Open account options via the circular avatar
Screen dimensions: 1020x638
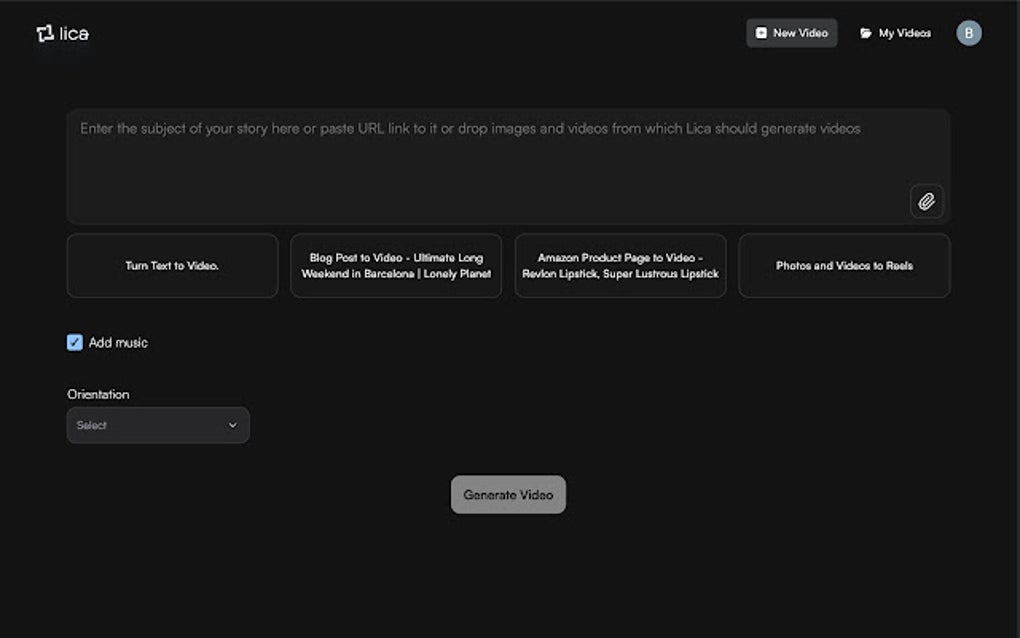pyautogui.click(x=968, y=32)
